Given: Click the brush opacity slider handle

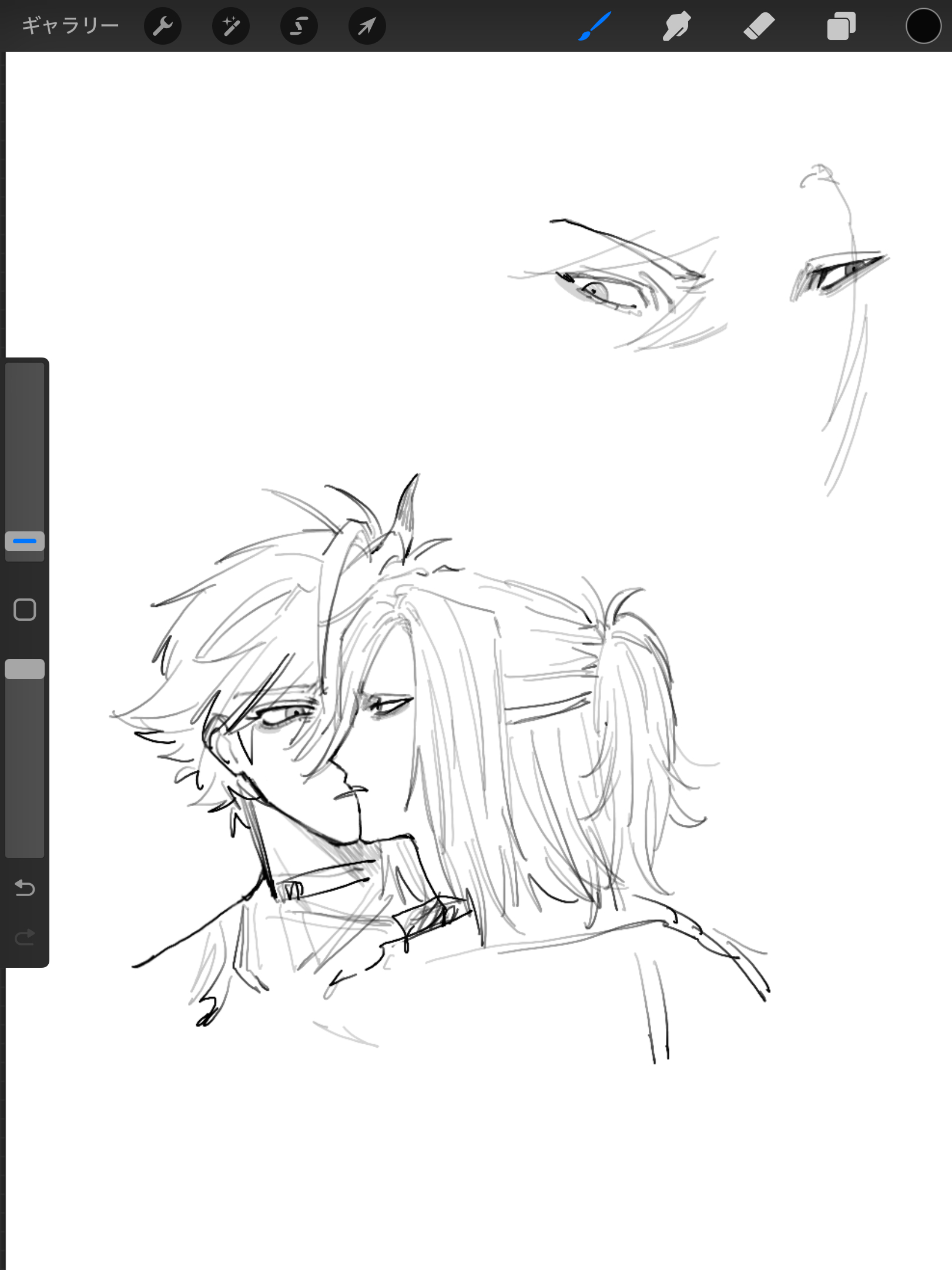Looking at the screenshot, I should coord(25,669).
